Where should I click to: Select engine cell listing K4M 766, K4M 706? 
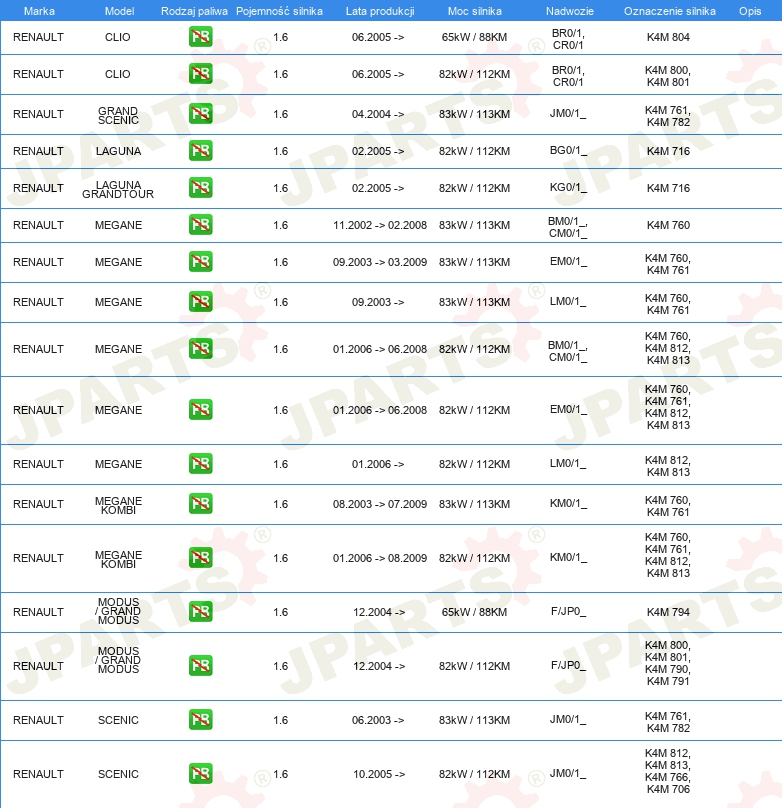(x=668, y=771)
